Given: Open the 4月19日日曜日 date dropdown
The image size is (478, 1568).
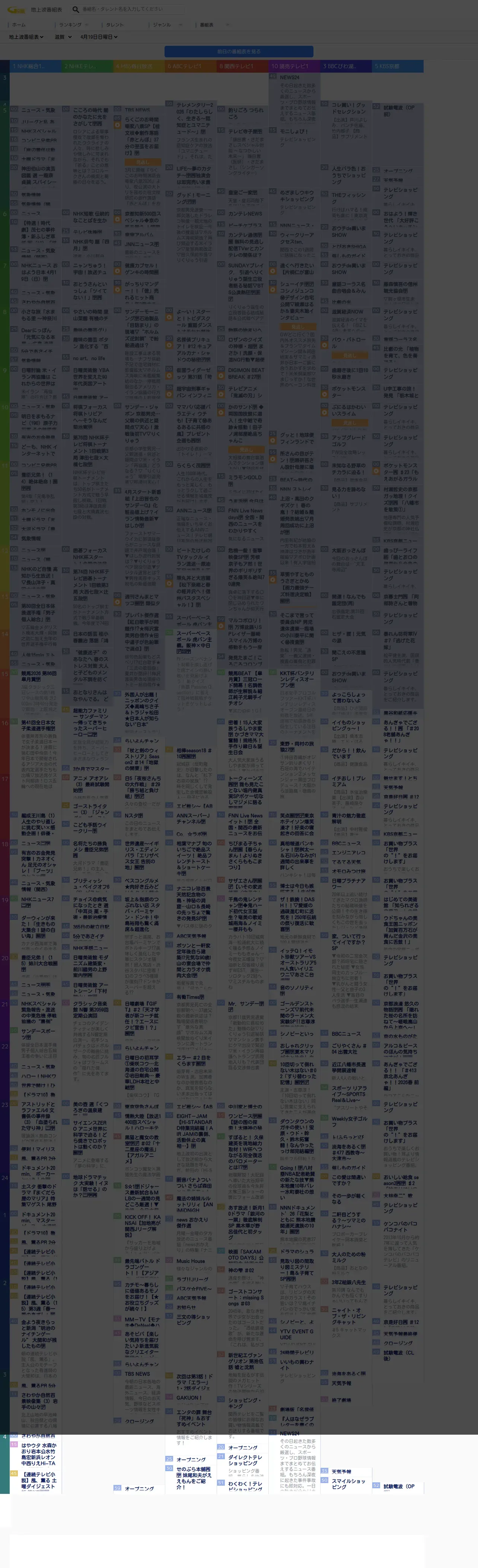Looking at the screenshot, I should click(x=99, y=37).
